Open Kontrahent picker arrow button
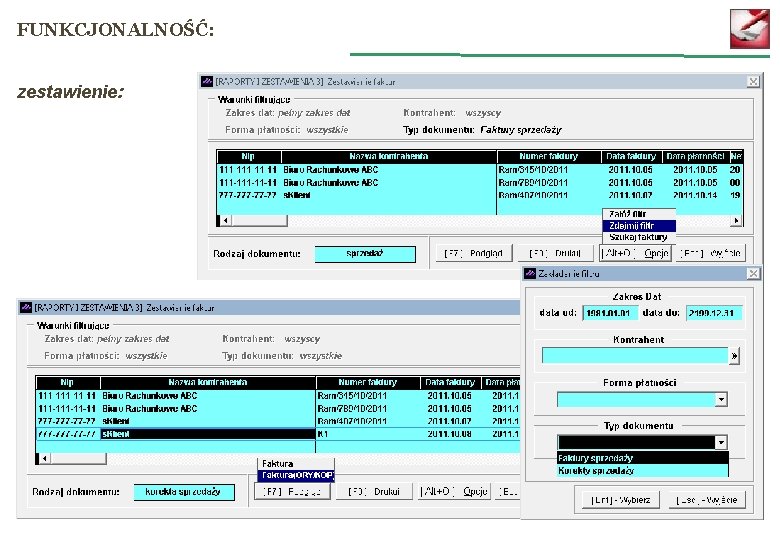The height and width of the screenshot is (540, 780). [734, 356]
